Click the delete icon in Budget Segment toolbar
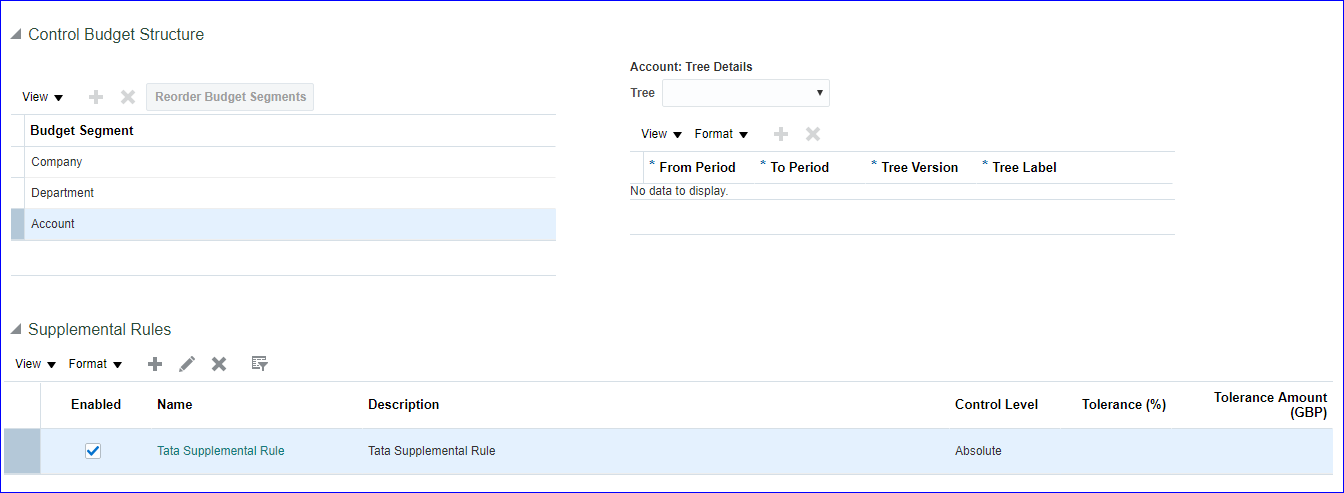 coord(128,97)
